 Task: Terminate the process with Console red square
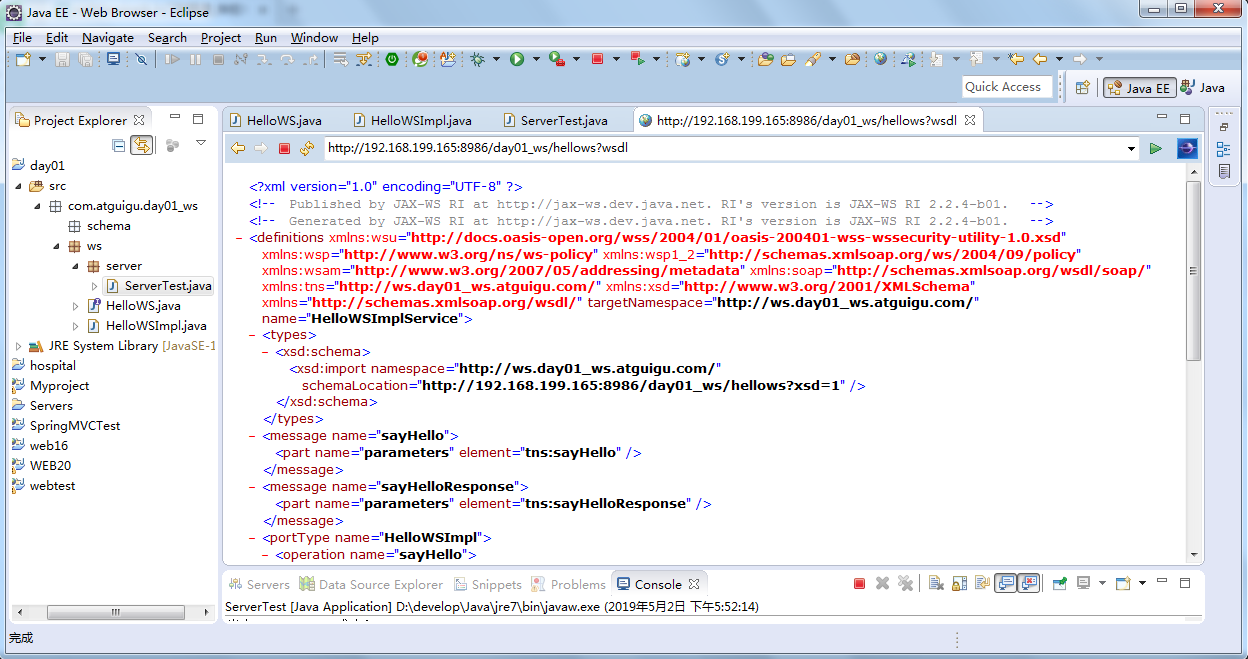pyautogui.click(x=859, y=583)
